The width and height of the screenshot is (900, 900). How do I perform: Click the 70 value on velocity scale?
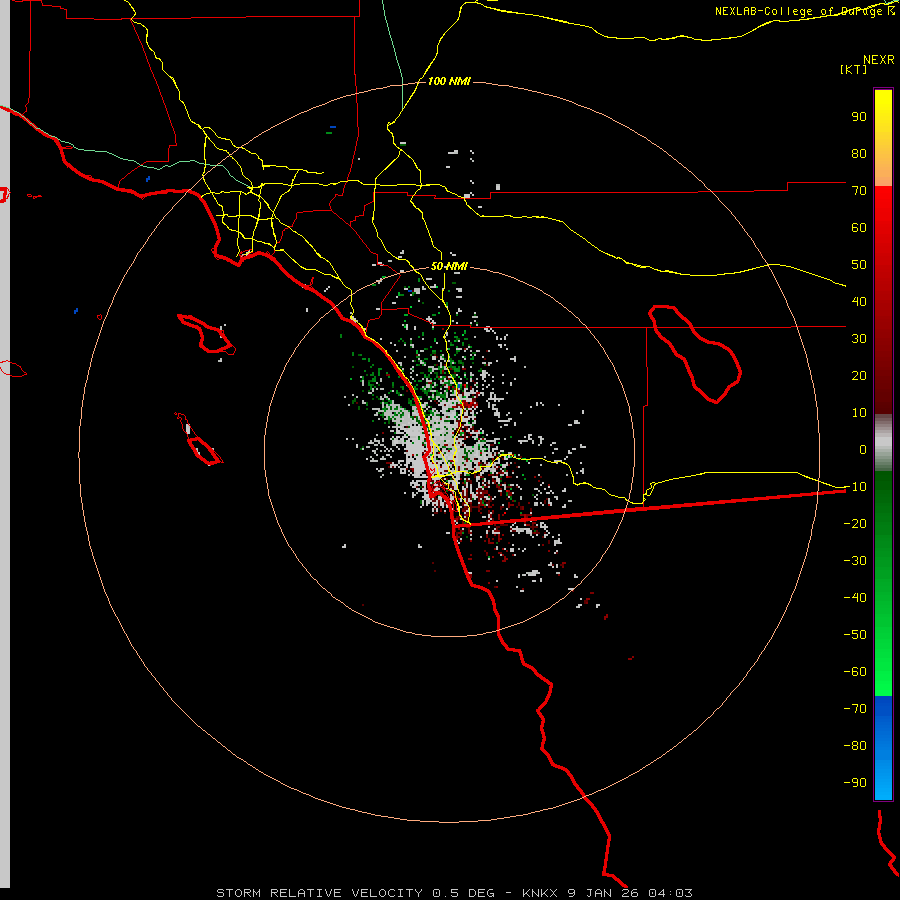[x=859, y=191]
